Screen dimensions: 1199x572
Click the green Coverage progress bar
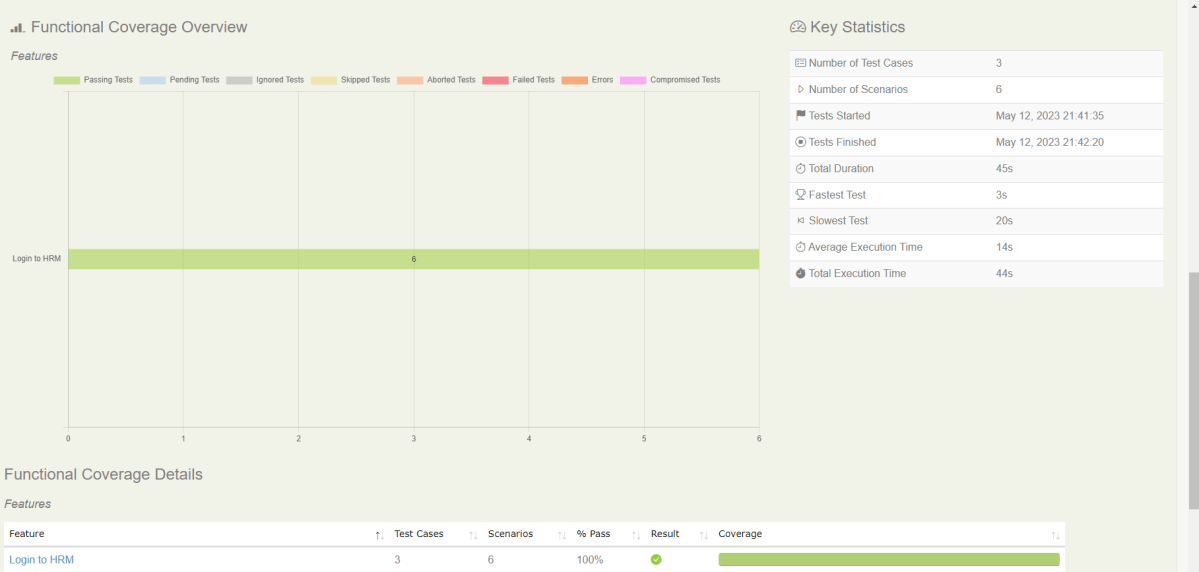pyautogui.click(x=888, y=560)
